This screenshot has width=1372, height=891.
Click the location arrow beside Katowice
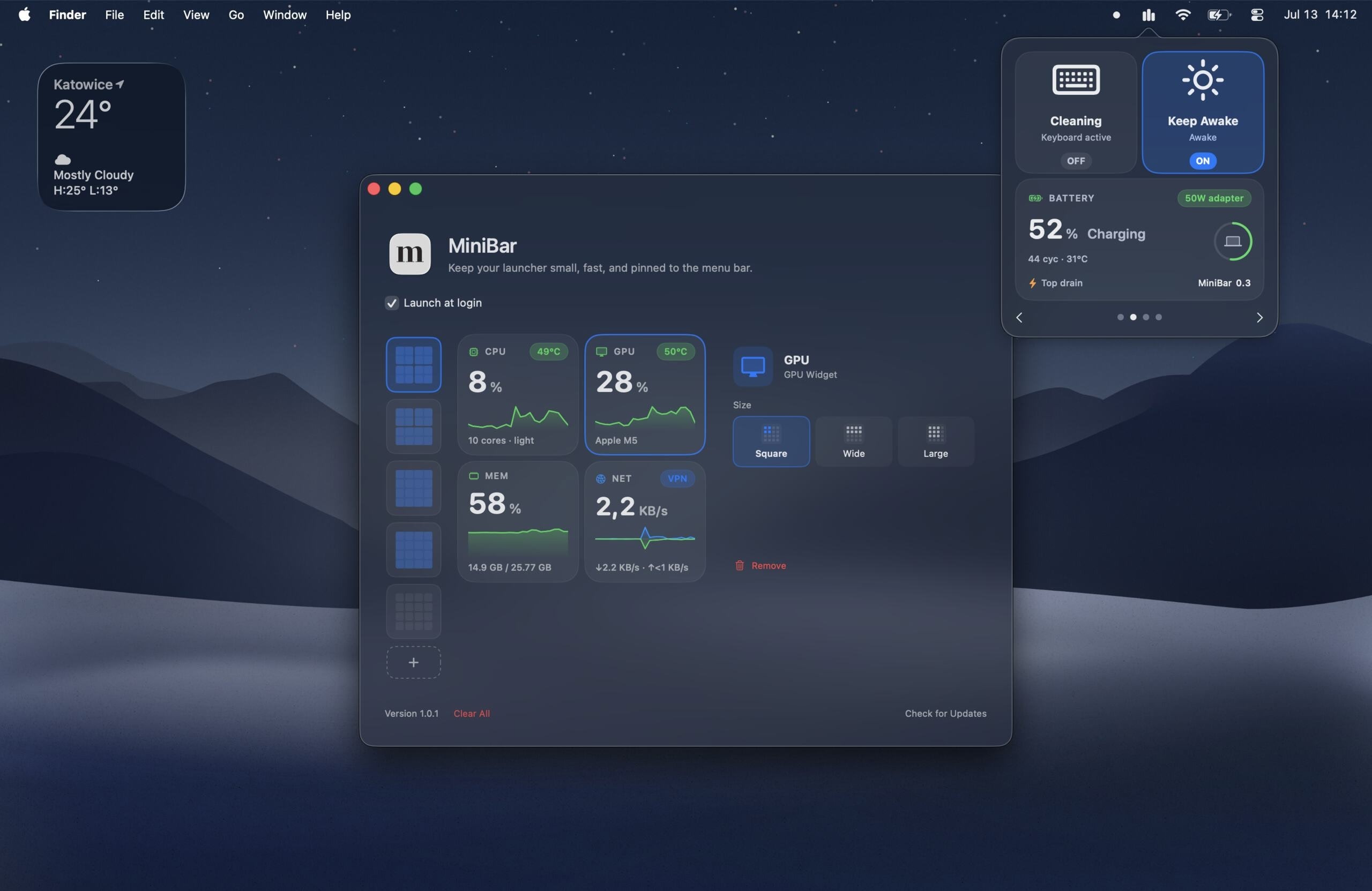pos(120,84)
